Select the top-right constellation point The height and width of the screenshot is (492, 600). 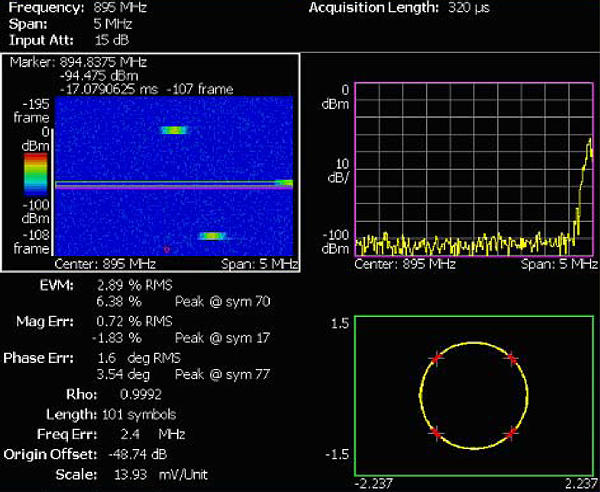pyautogui.click(x=511, y=358)
